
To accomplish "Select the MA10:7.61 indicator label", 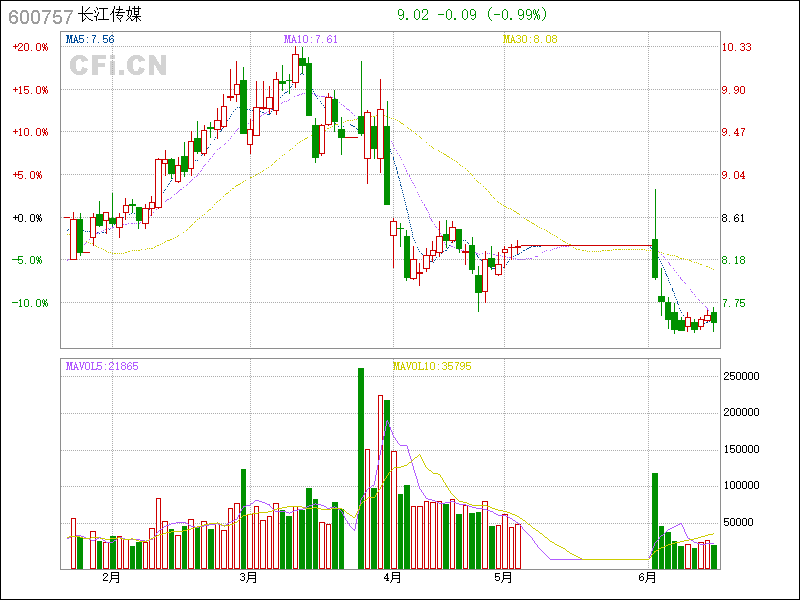I will (311, 39).
